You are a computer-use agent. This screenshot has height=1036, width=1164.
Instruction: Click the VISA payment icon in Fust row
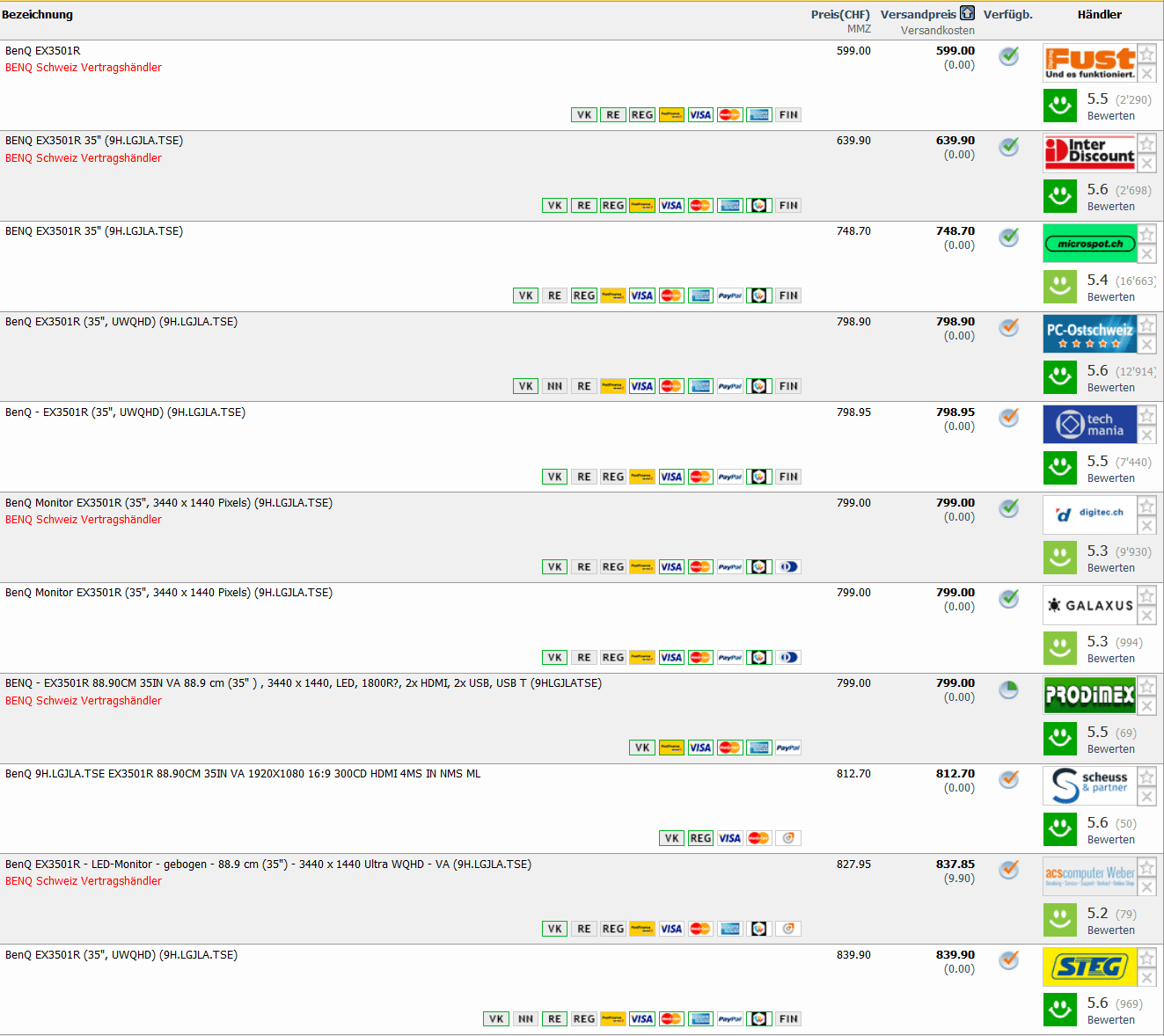[x=700, y=115]
